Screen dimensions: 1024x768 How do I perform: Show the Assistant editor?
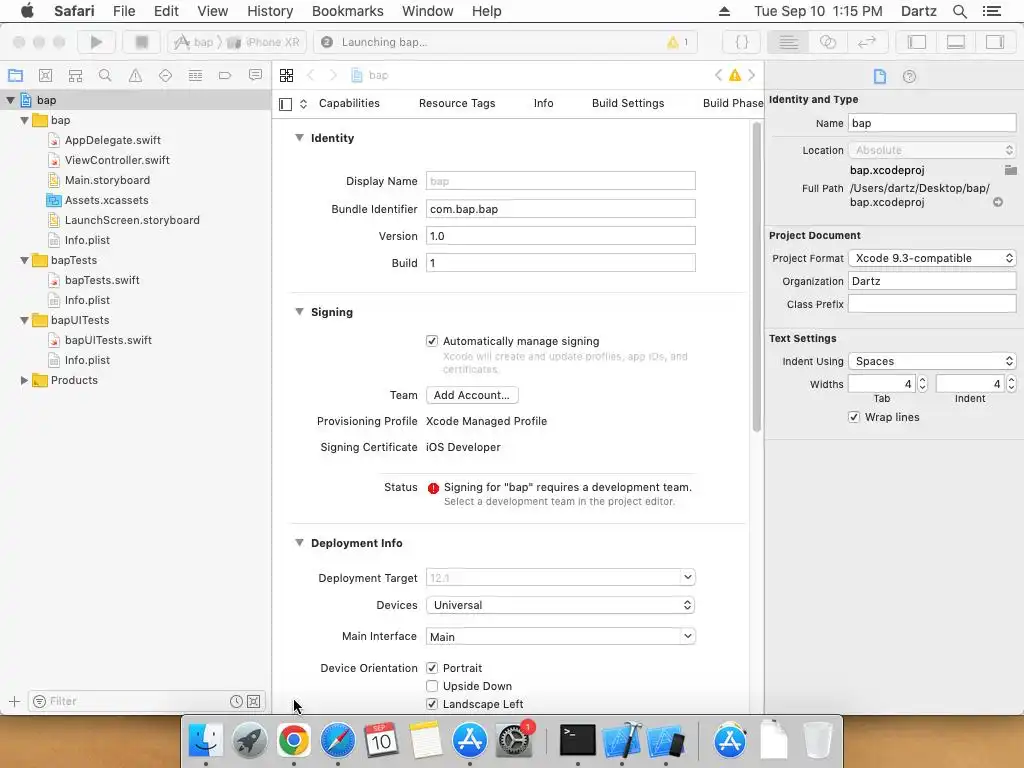point(827,42)
